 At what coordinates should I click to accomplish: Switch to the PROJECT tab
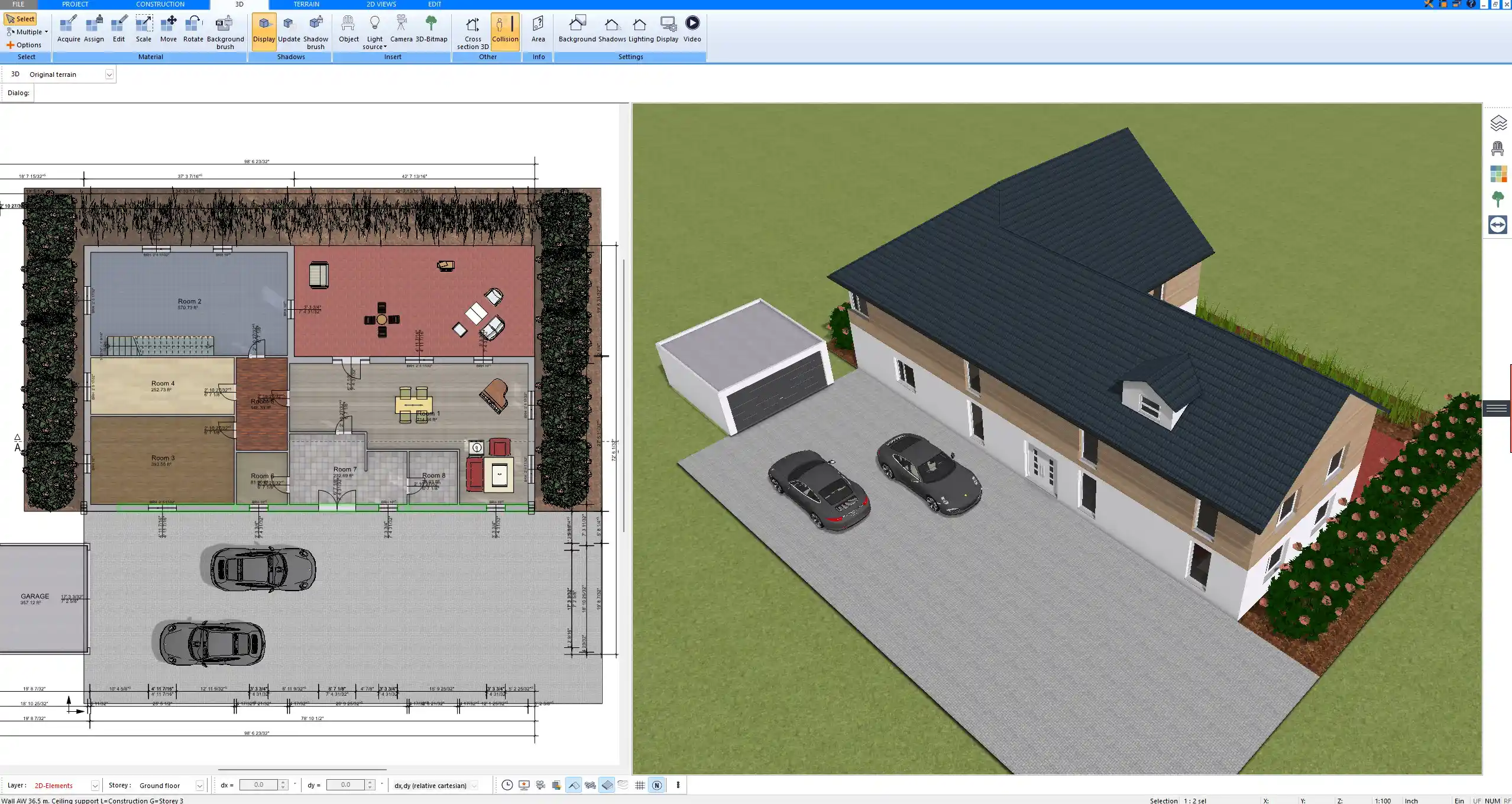point(75,4)
